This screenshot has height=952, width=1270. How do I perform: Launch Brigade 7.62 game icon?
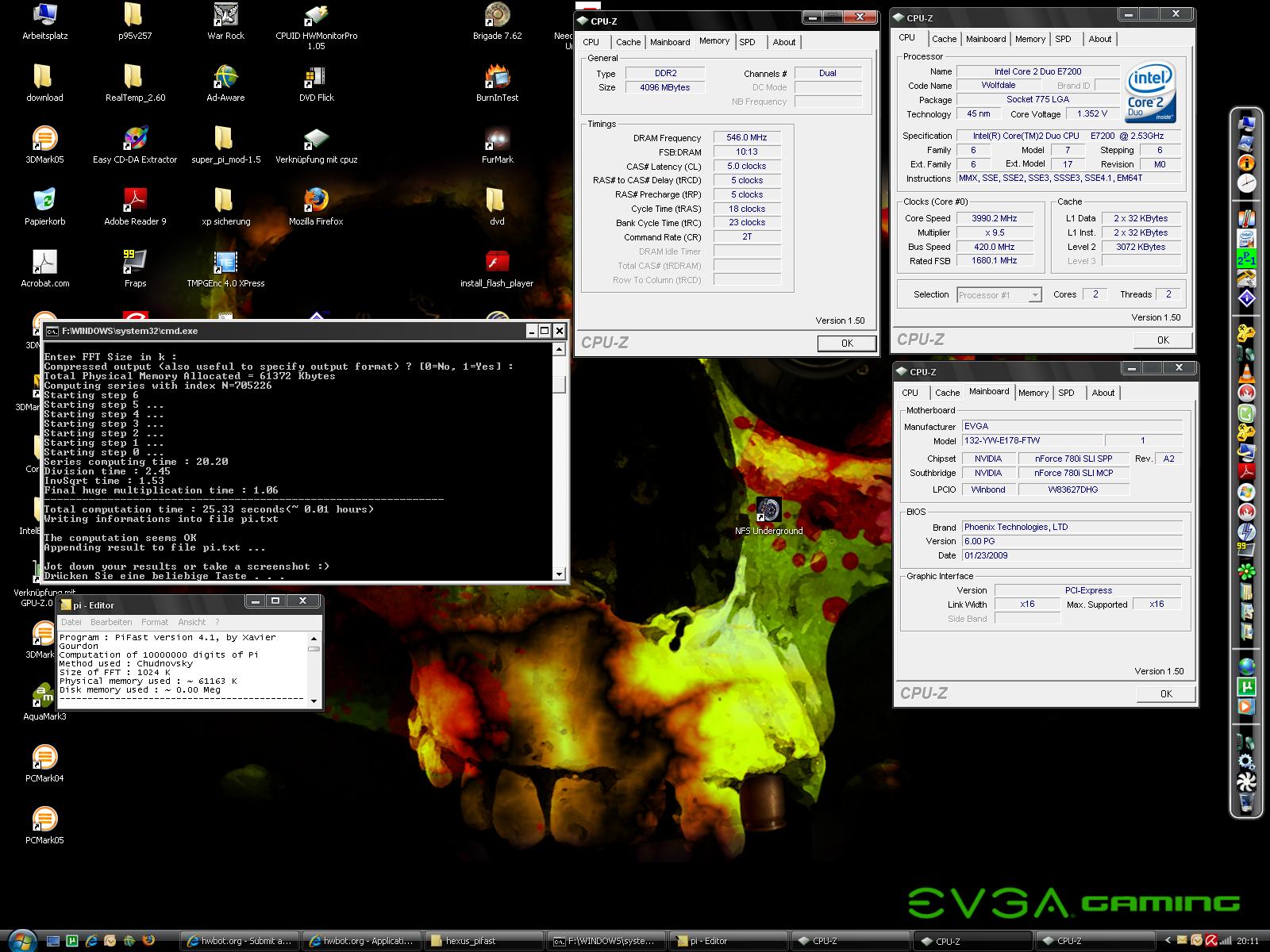[497, 21]
